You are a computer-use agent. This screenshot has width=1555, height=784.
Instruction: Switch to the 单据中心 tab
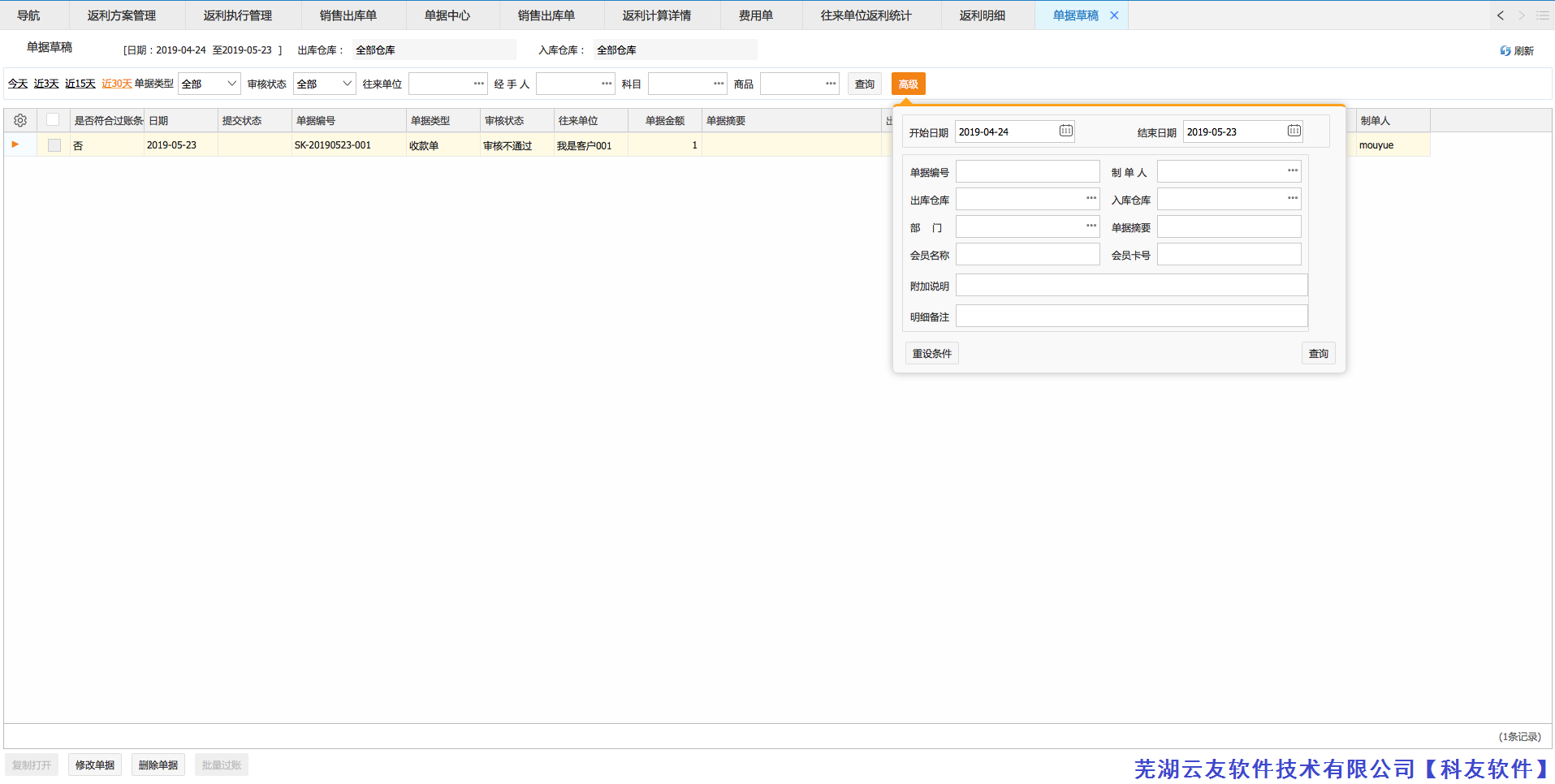click(447, 15)
